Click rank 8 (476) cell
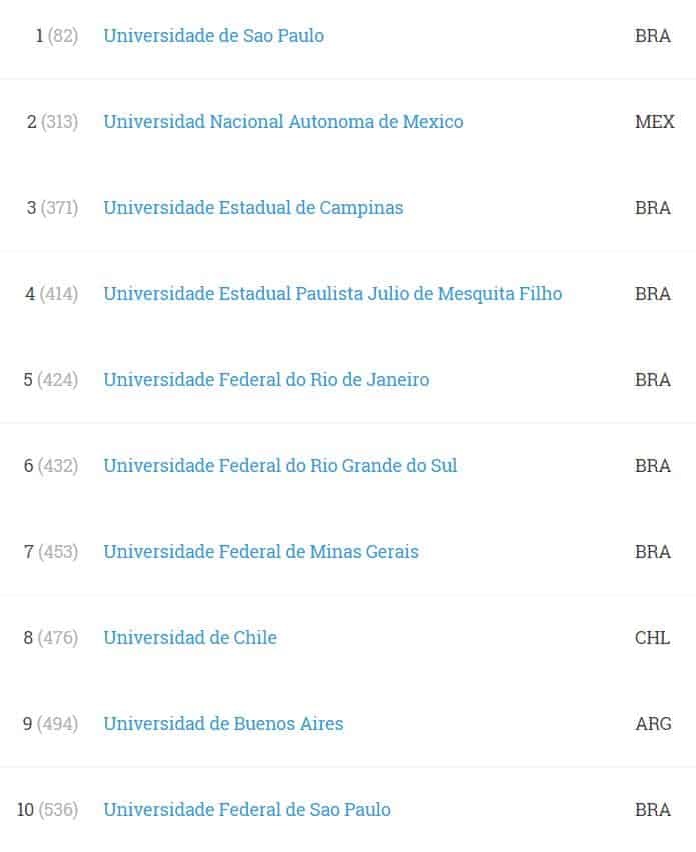696x852 pixels. pos(51,638)
